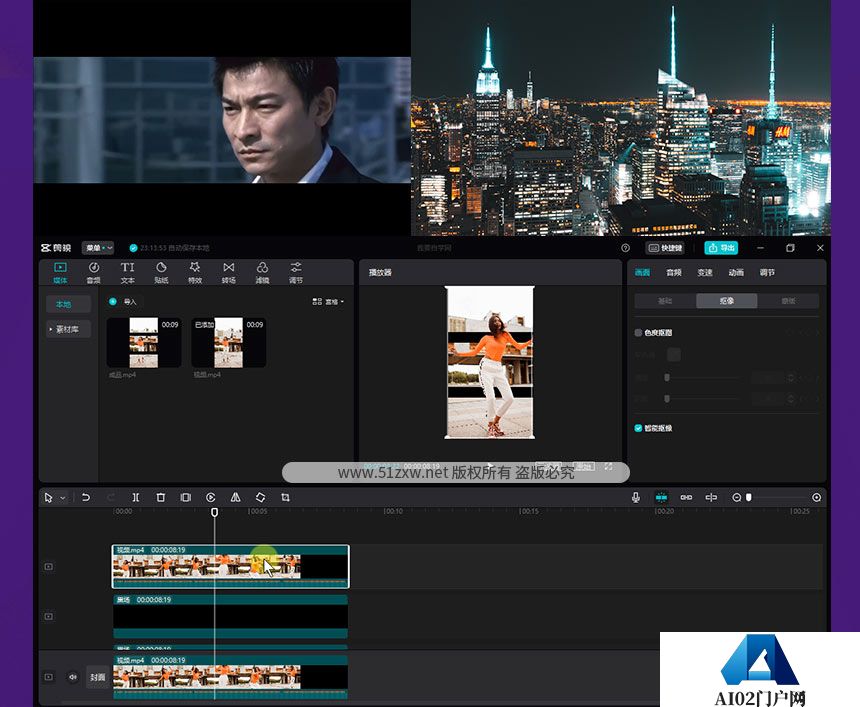Click the 导入 import button

pyautogui.click(x=123, y=302)
